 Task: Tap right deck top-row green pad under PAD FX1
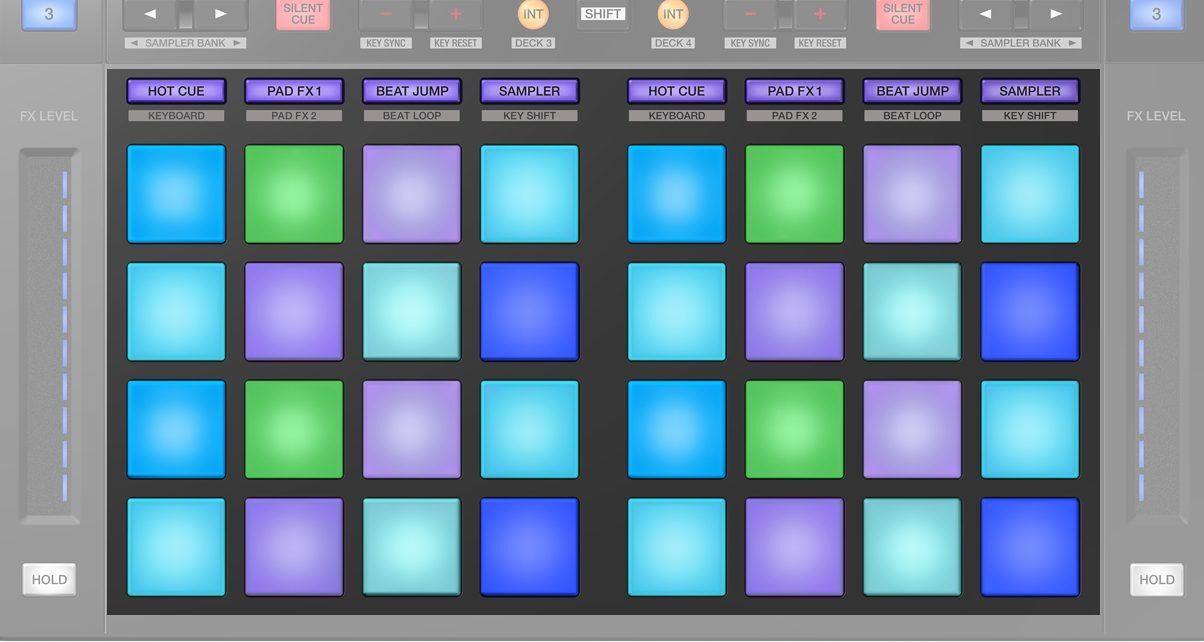(795, 194)
